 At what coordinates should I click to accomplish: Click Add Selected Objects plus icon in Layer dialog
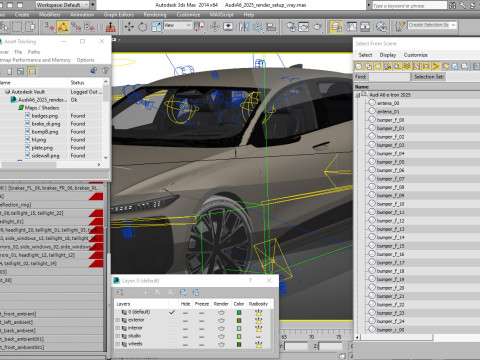(x=145, y=292)
